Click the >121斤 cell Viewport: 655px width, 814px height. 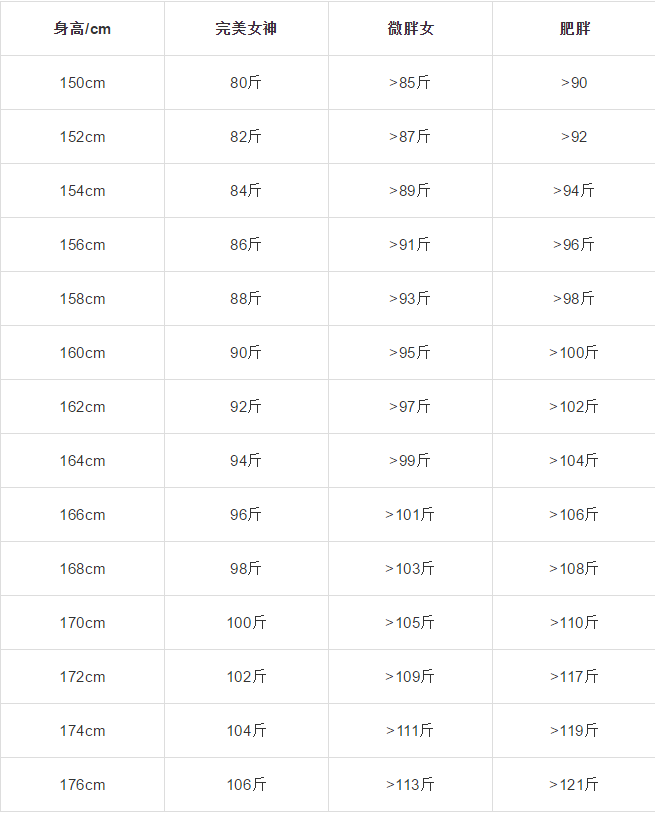coord(574,785)
